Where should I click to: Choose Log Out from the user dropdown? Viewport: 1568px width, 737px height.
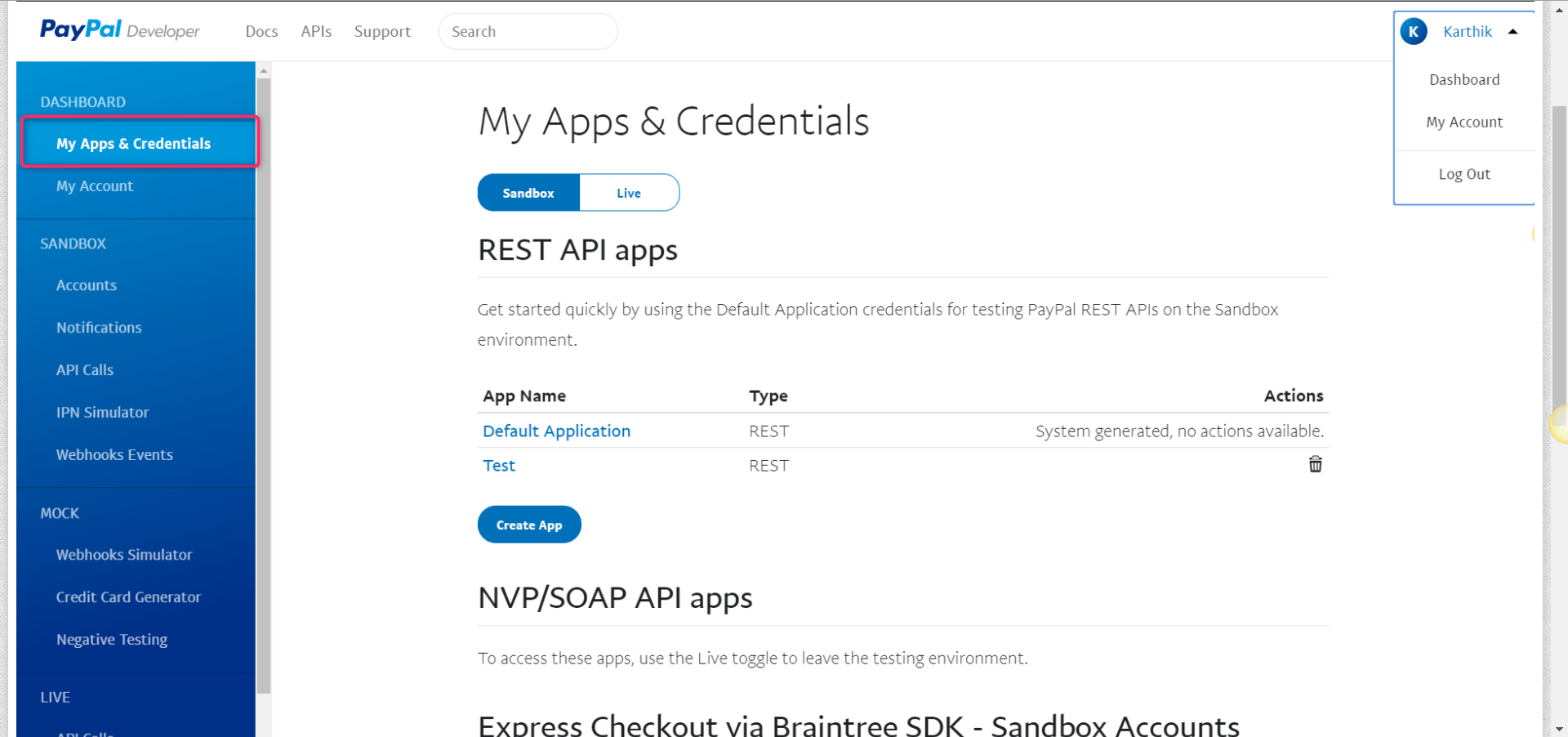(x=1464, y=174)
